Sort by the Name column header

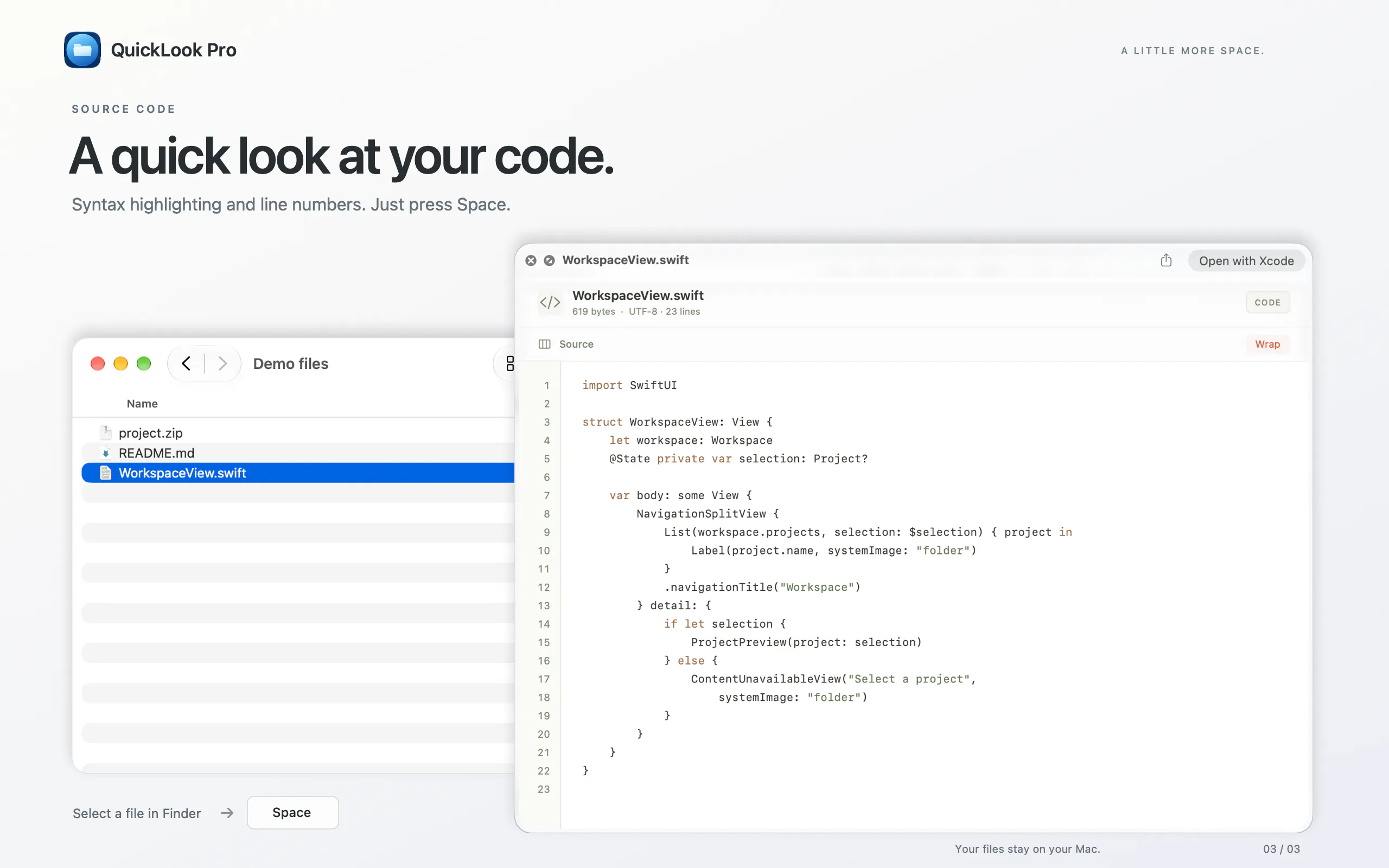[x=142, y=404]
